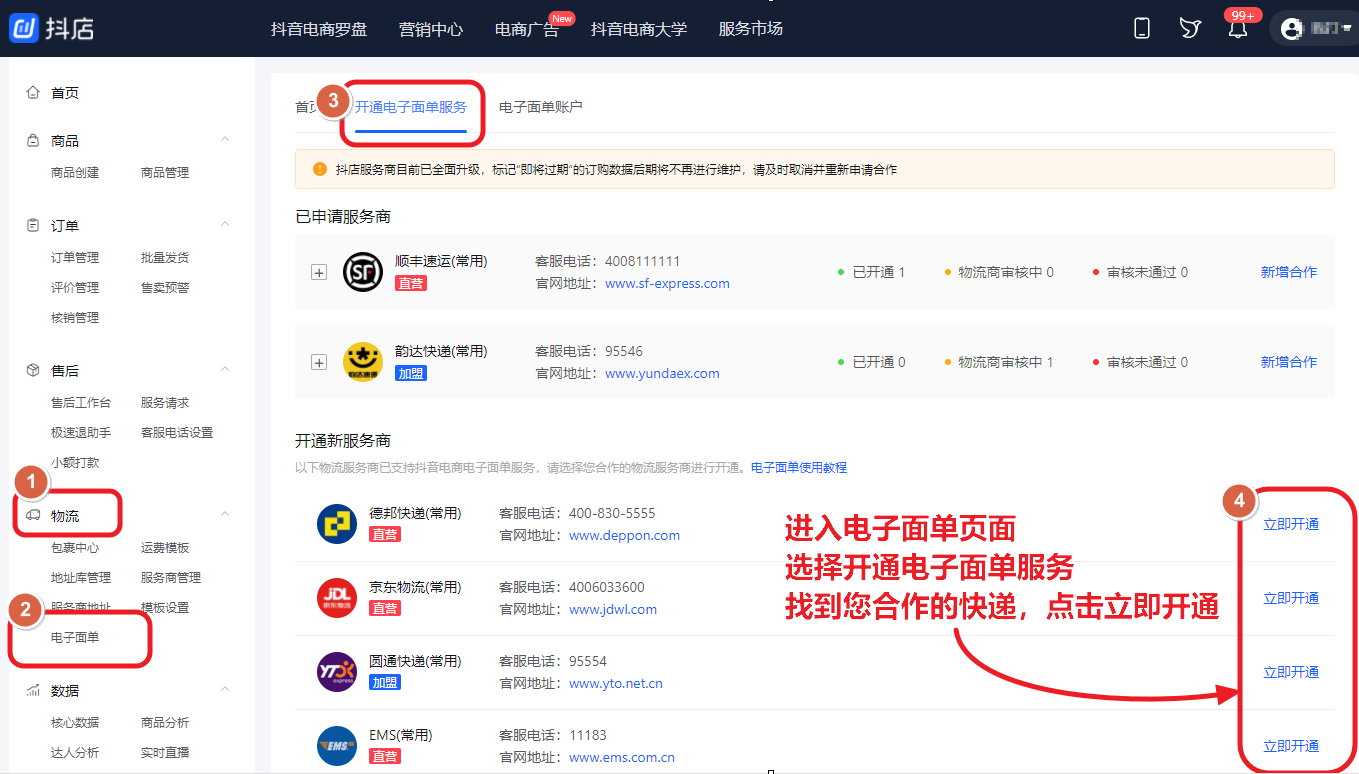Open 客服电话设置 in sidebar
This screenshot has height=774, width=1359.
point(177,432)
